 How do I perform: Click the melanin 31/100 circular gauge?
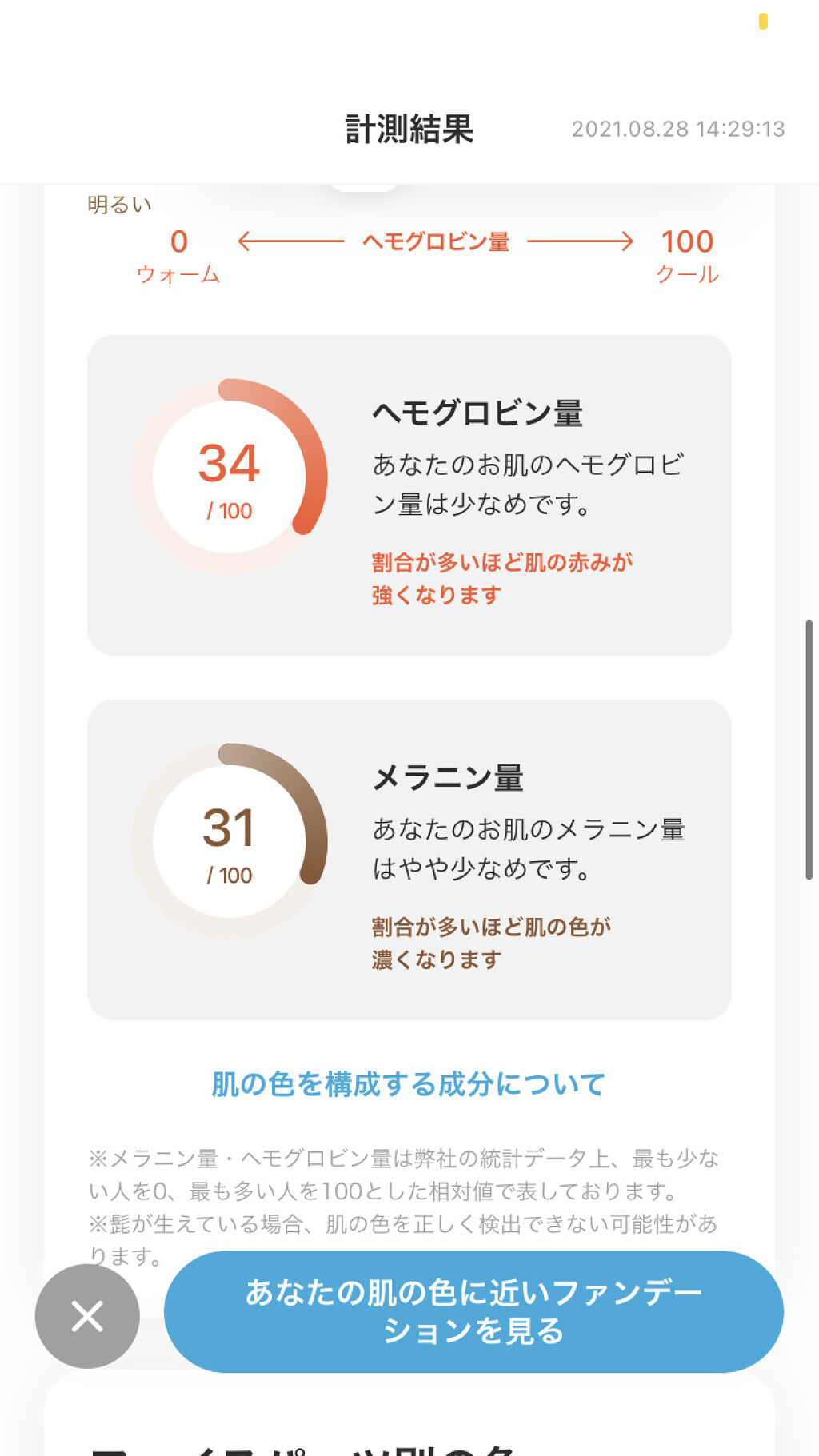[x=230, y=841]
